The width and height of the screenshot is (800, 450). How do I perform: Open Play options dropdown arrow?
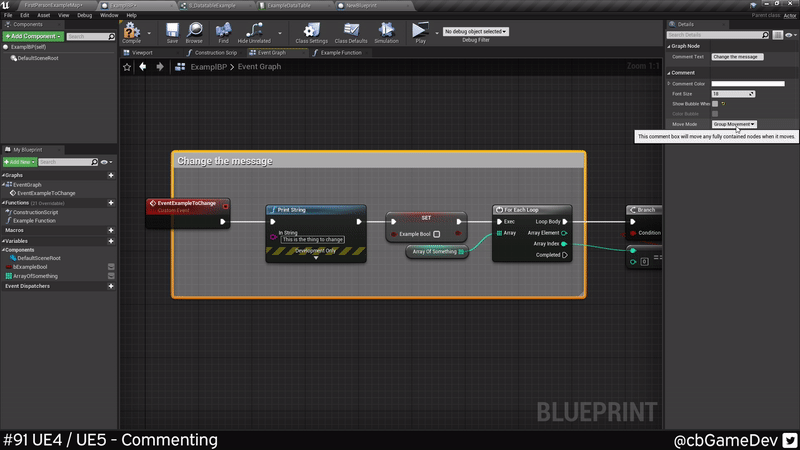click(437, 33)
